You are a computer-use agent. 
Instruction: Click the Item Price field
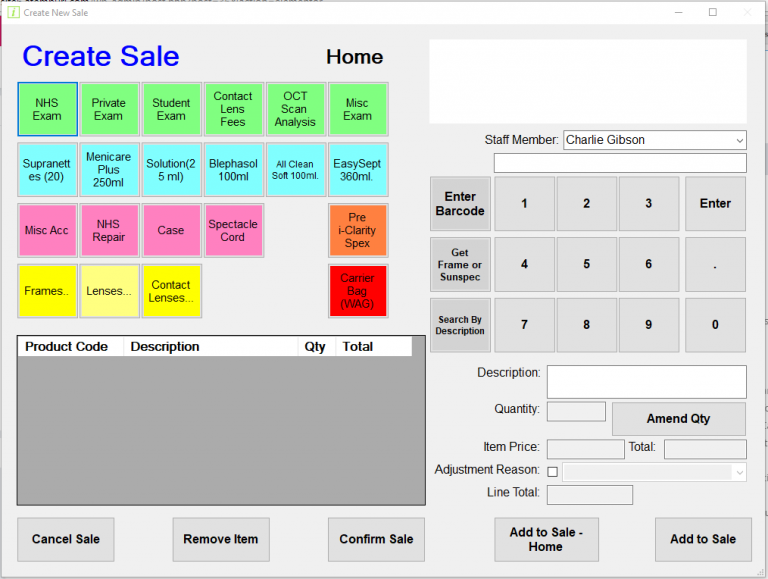[586, 449]
